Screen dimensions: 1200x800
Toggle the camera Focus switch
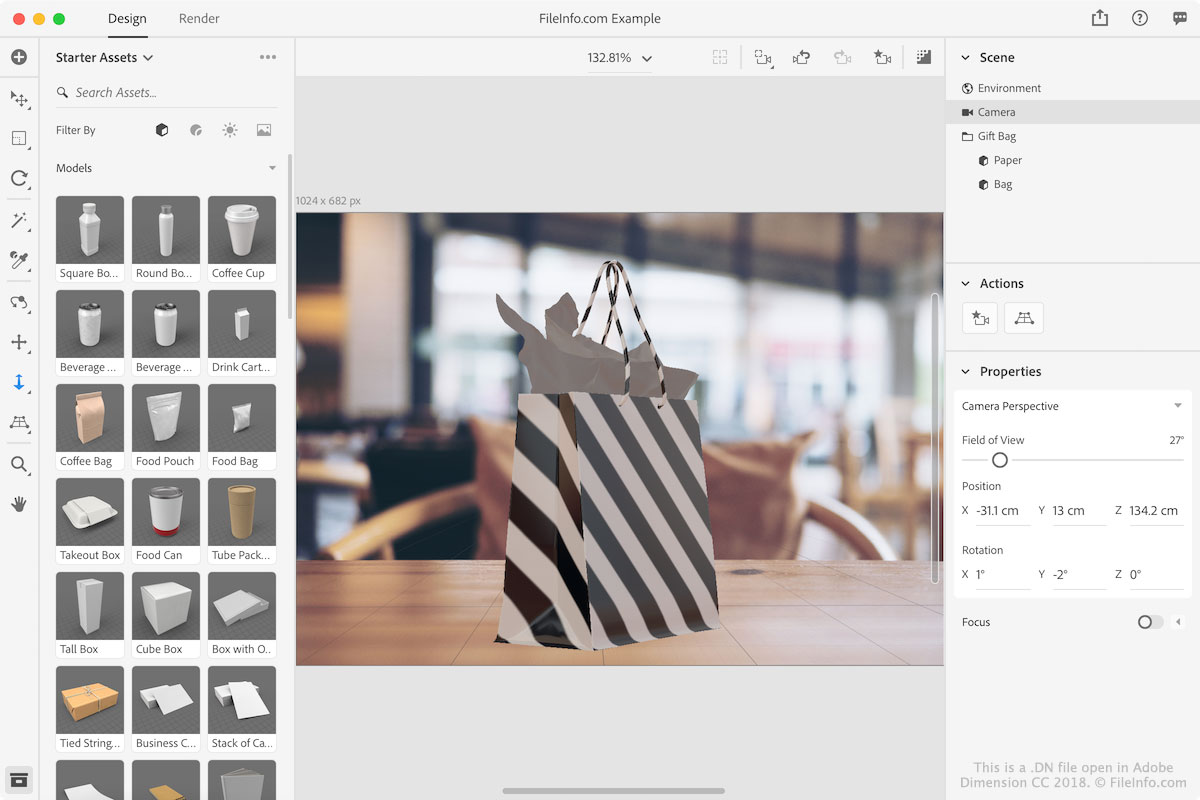(x=1150, y=622)
